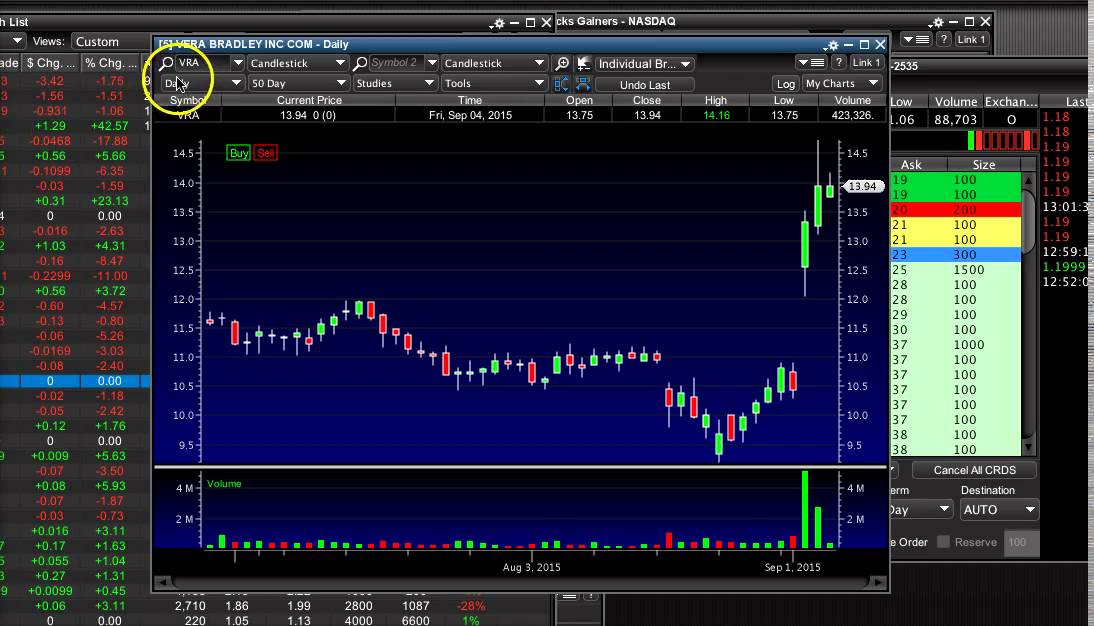This screenshot has width=1094, height=626.
Task: Open the VRA symbol dropdown arrow
Action: click(237, 63)
